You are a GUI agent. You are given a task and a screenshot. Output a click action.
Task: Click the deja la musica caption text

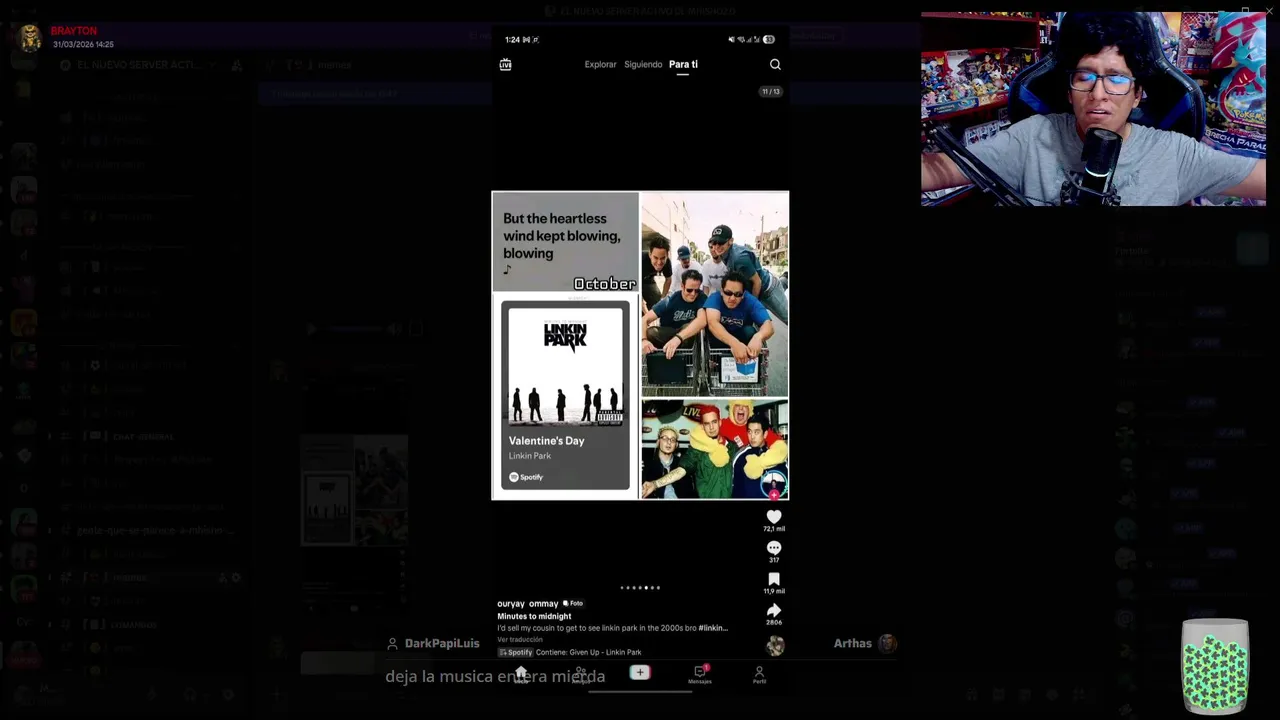pos(495,676)
